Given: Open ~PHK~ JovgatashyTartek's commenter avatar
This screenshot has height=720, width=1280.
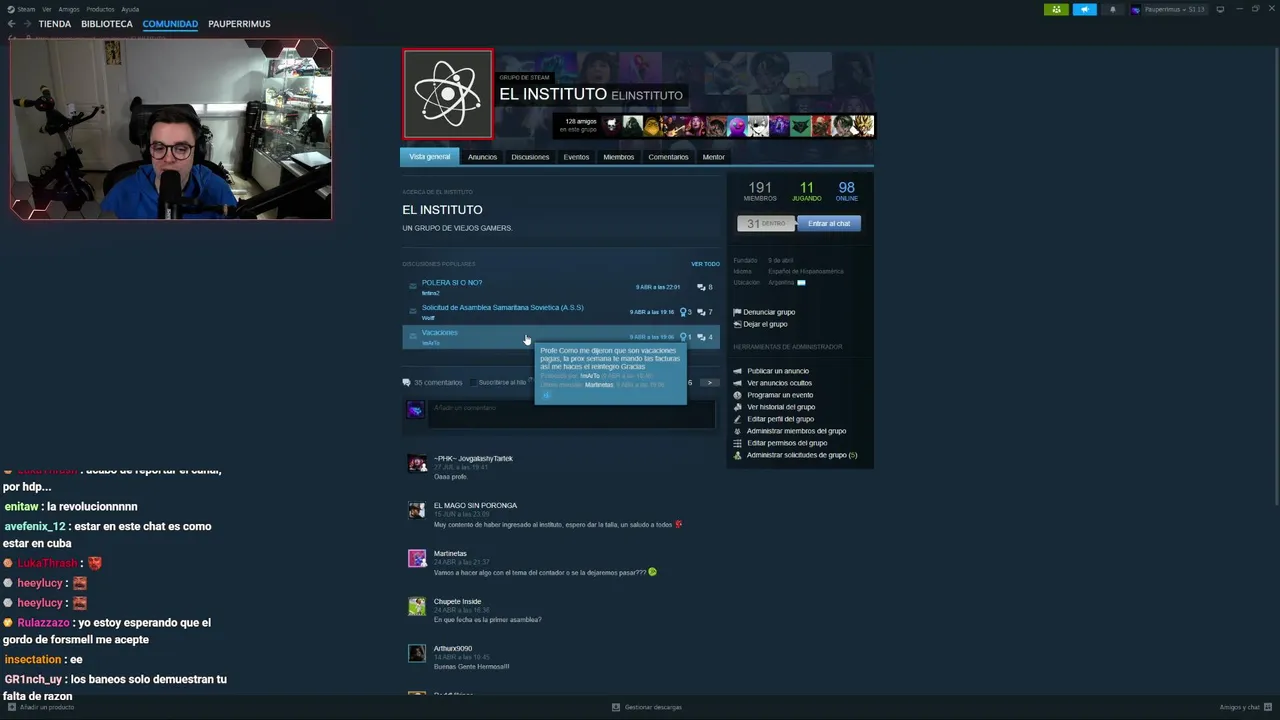Looking at the screenshot, I should click(x=417, y=463).
